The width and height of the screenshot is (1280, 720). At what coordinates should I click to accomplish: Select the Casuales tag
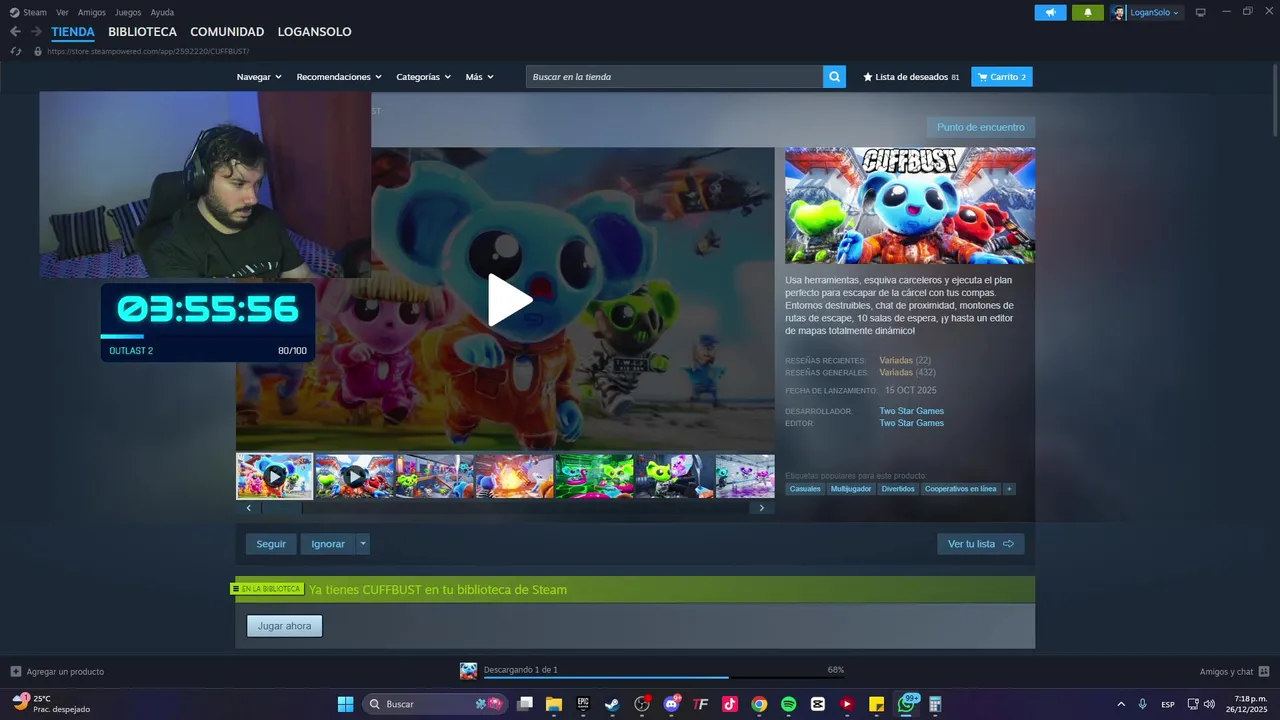(x=805, y=489)
